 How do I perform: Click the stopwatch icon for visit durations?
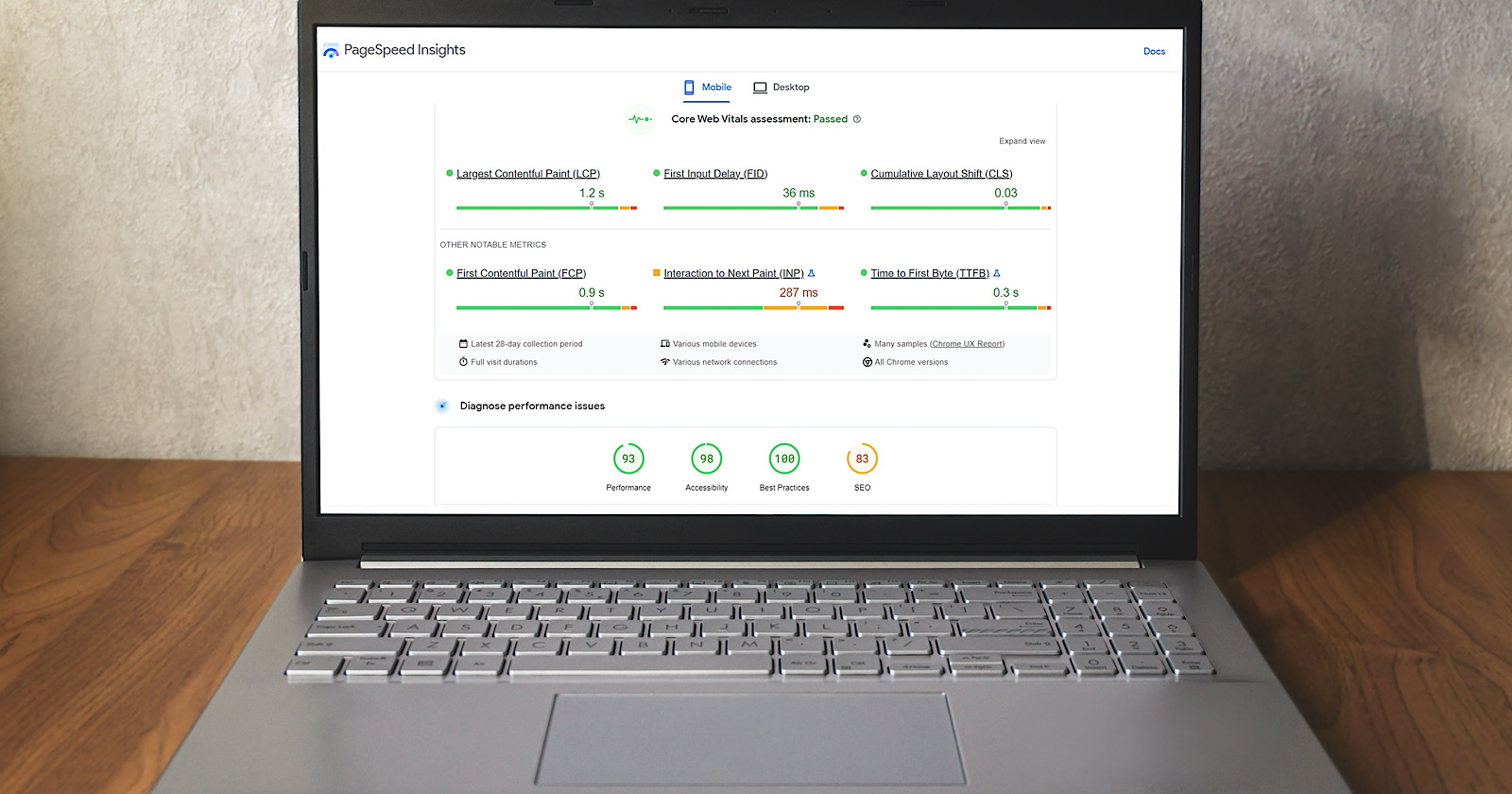[463, 362]
